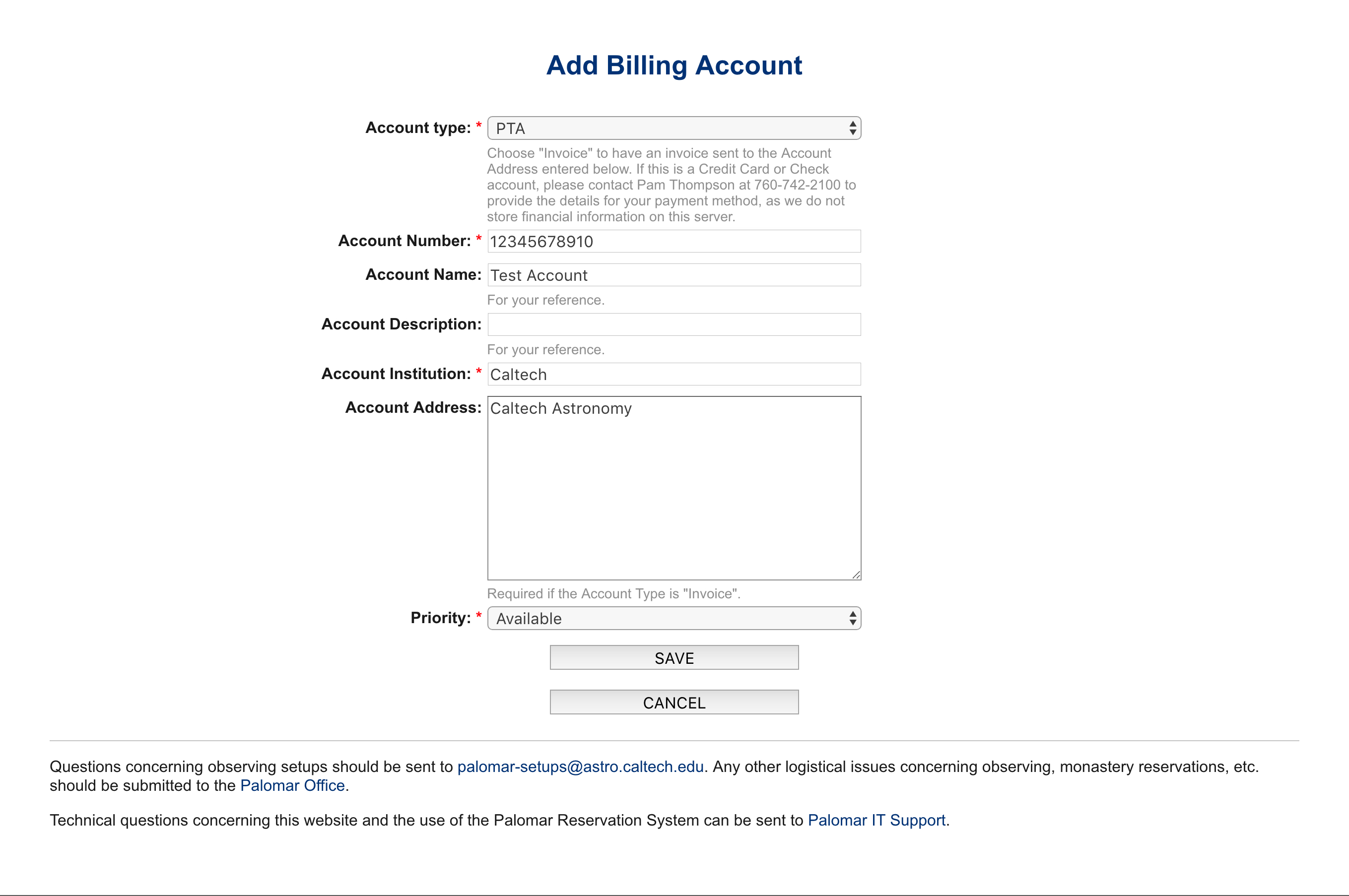Click the Priority field label
This screenshot has height=896, width=1349.
pyautogui.click(x=440, y=618)
